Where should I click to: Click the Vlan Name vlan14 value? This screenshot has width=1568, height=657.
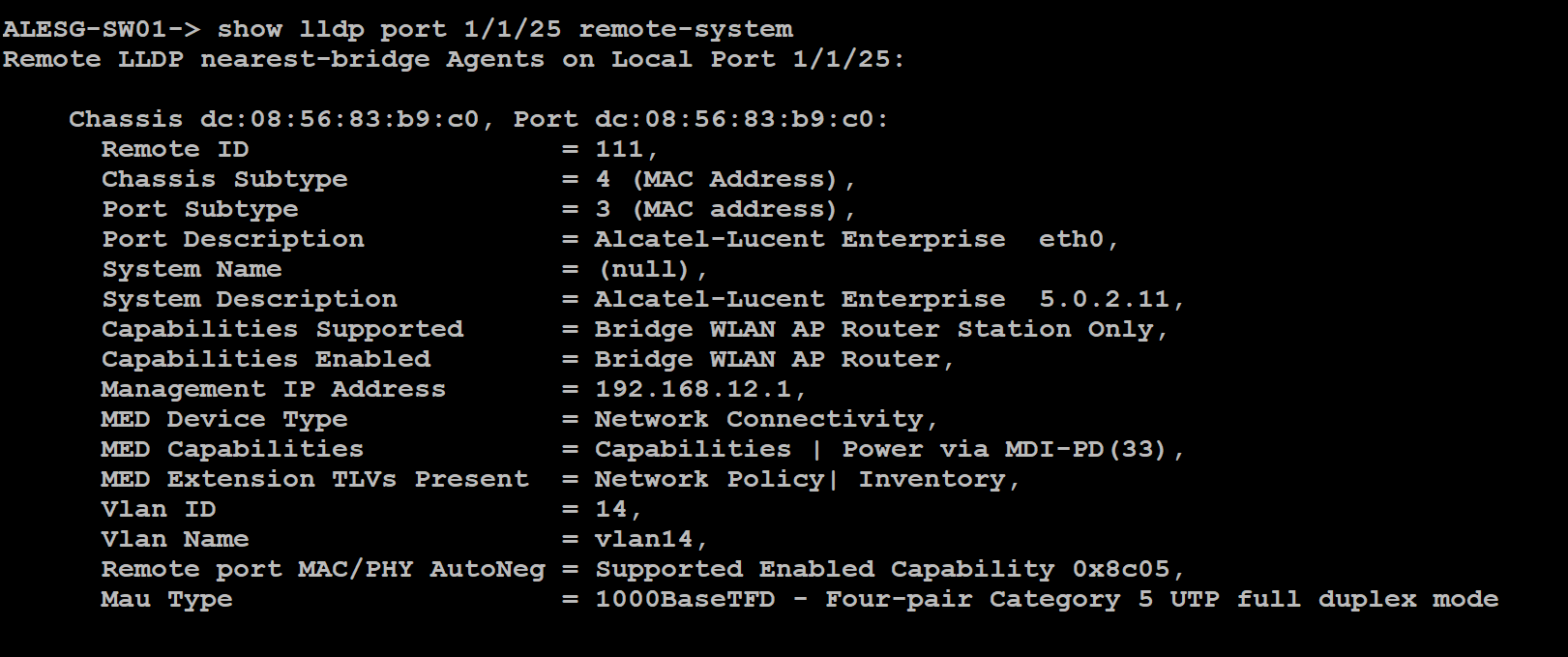(x=644, y=539)
